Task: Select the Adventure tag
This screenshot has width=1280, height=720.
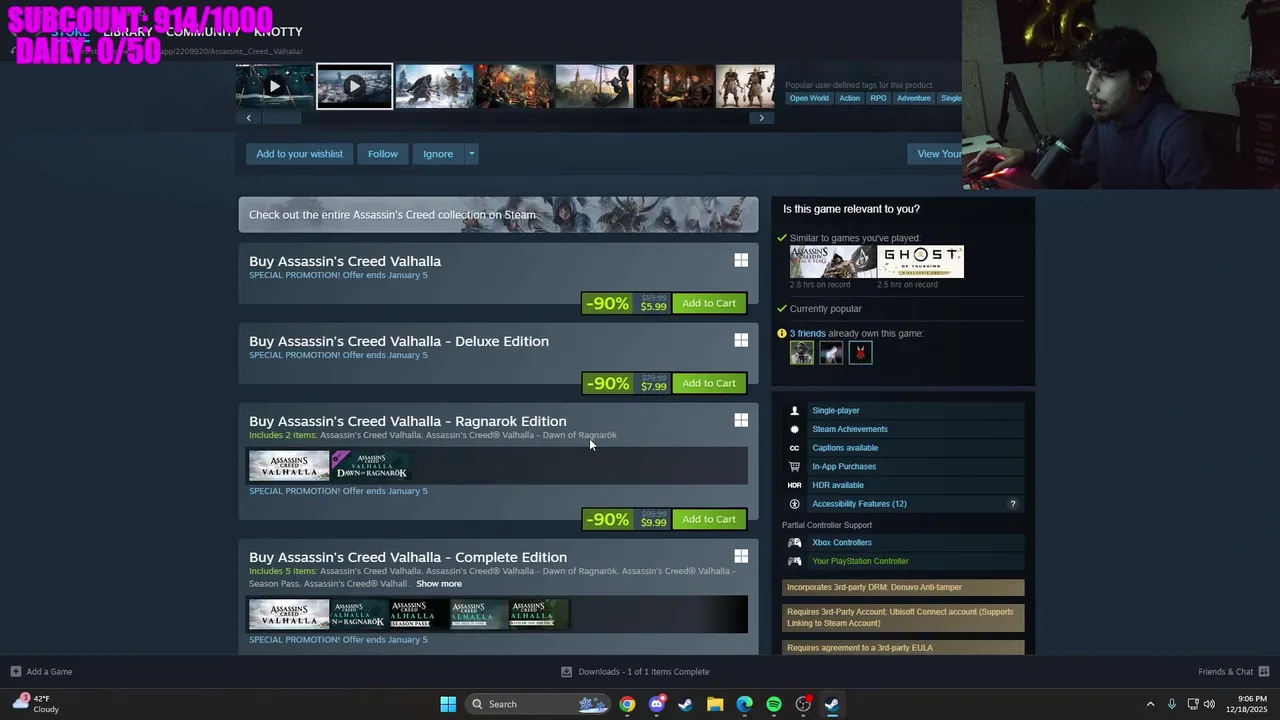Action: (913, 98)
